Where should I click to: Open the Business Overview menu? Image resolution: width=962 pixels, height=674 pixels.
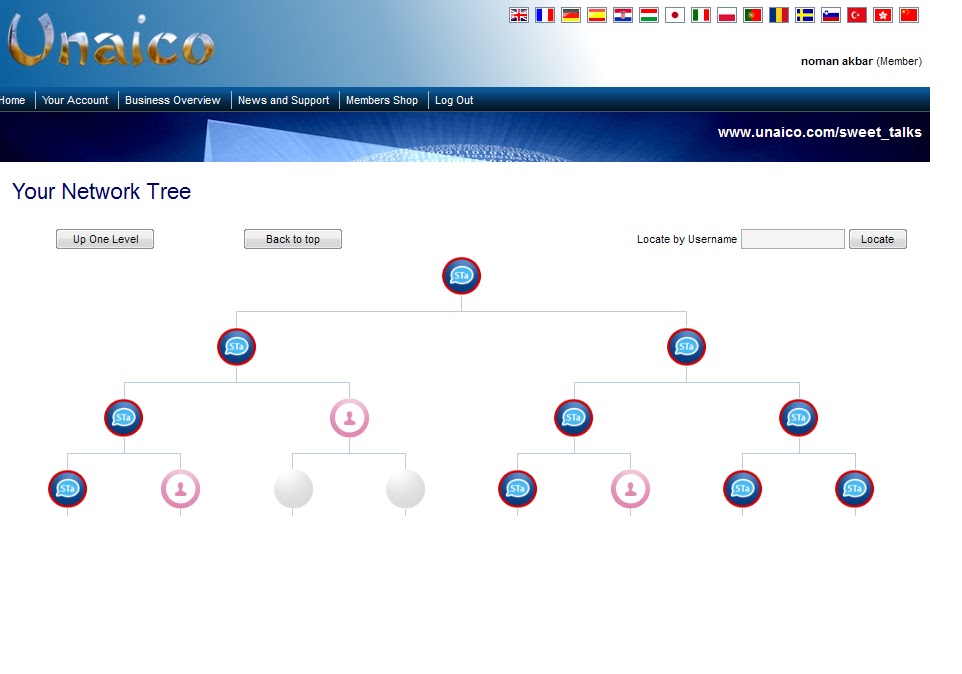pyautogui.click(x=172, y=100)
